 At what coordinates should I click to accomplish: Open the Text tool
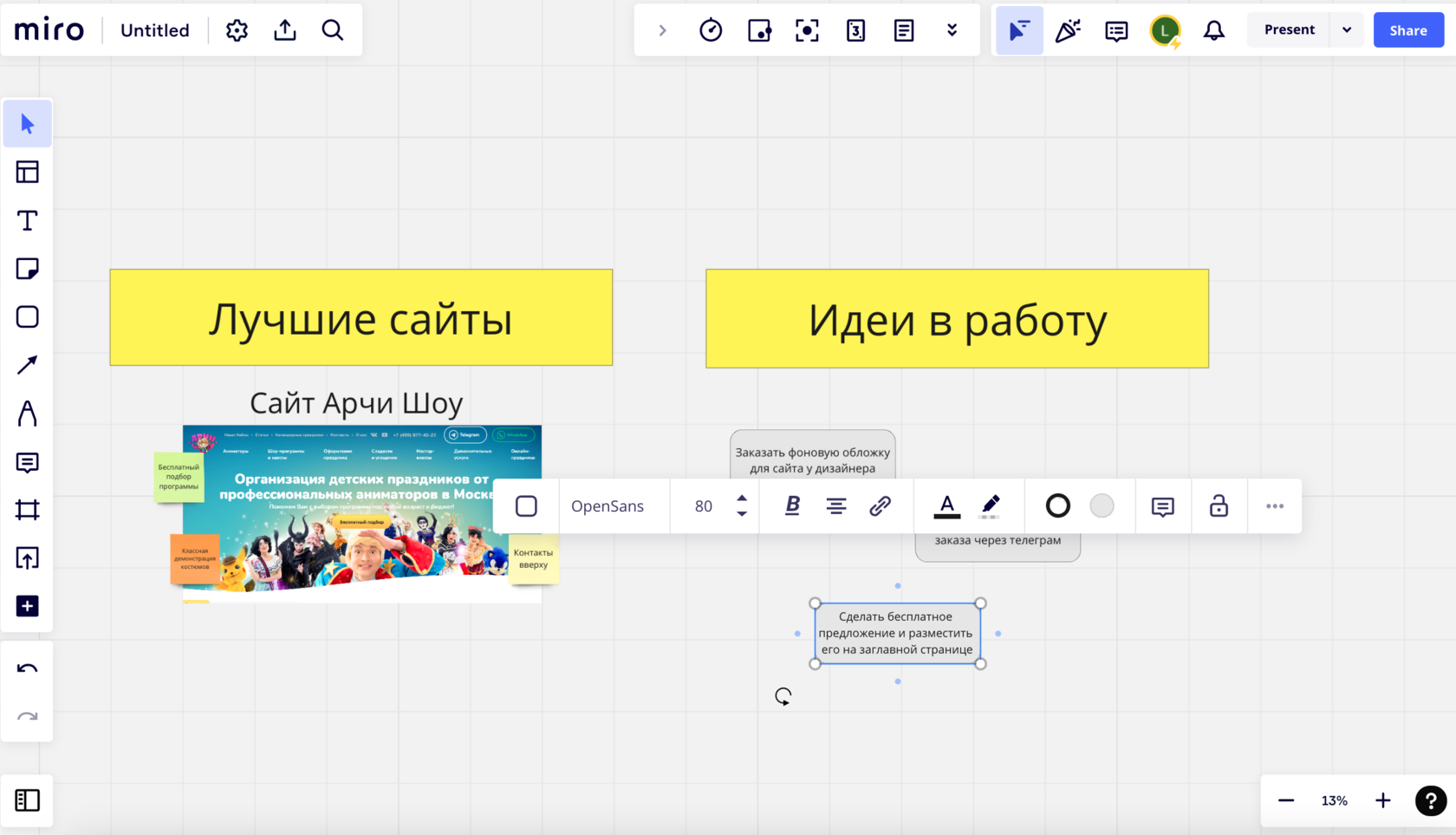[x=27, y=220]
